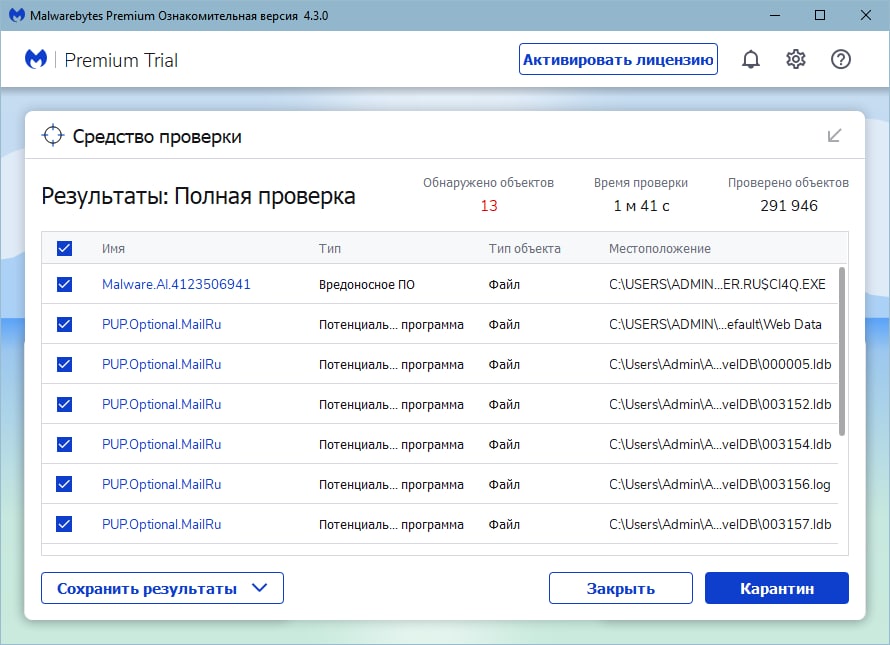Click the Malwarebytes logo beside Premium Trial
This screenshot has width=890, height=645.
pos(36,59)
